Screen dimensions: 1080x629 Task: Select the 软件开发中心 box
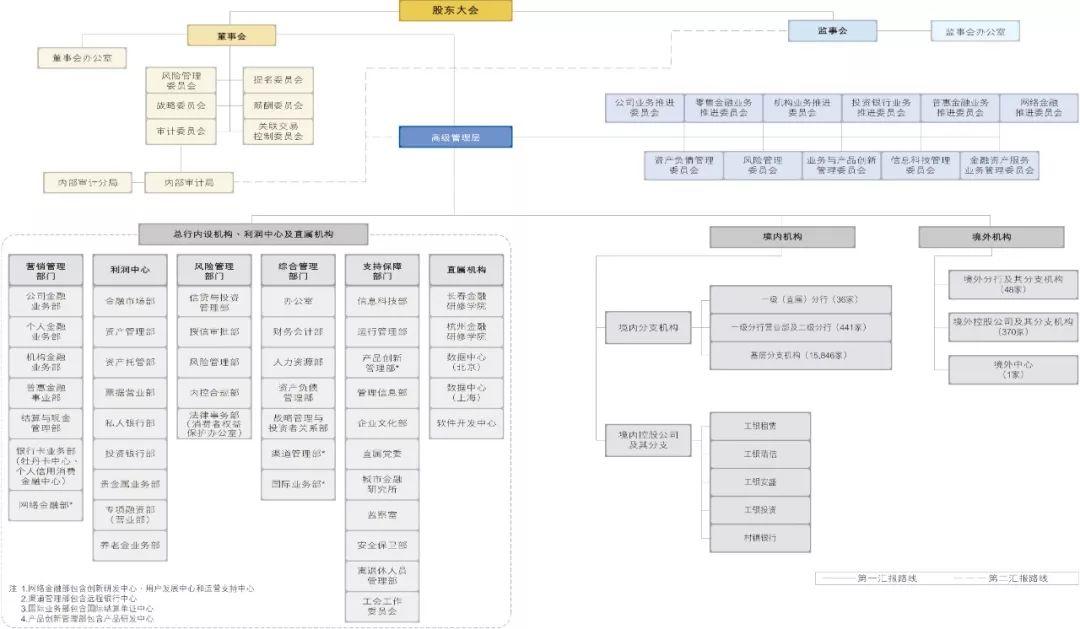[x=466, y=423]
